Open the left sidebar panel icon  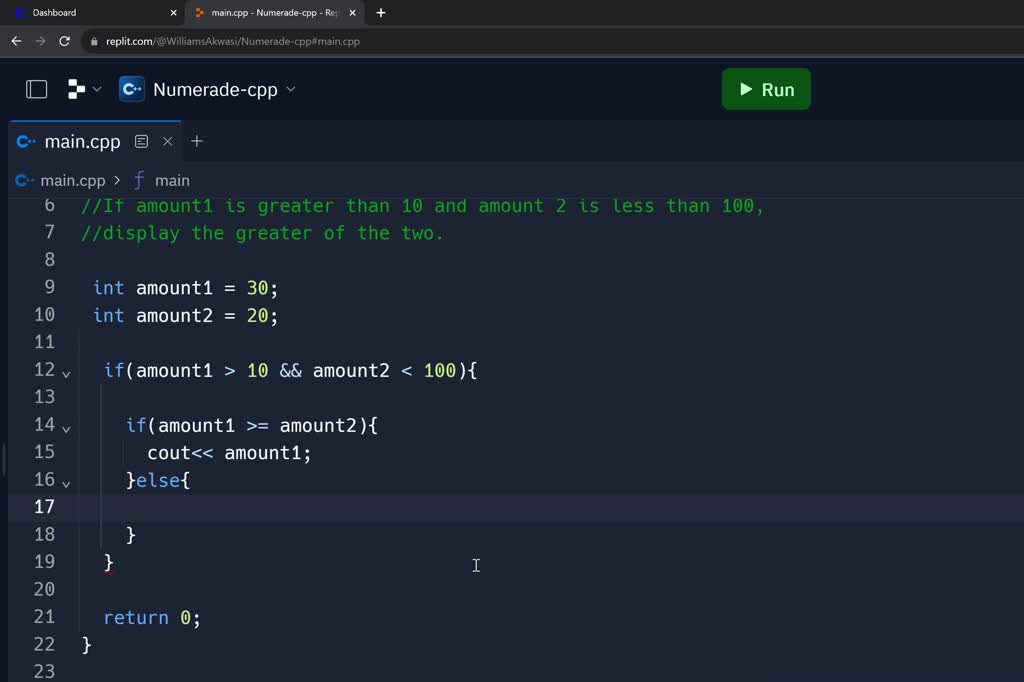[x=36, y=89]
